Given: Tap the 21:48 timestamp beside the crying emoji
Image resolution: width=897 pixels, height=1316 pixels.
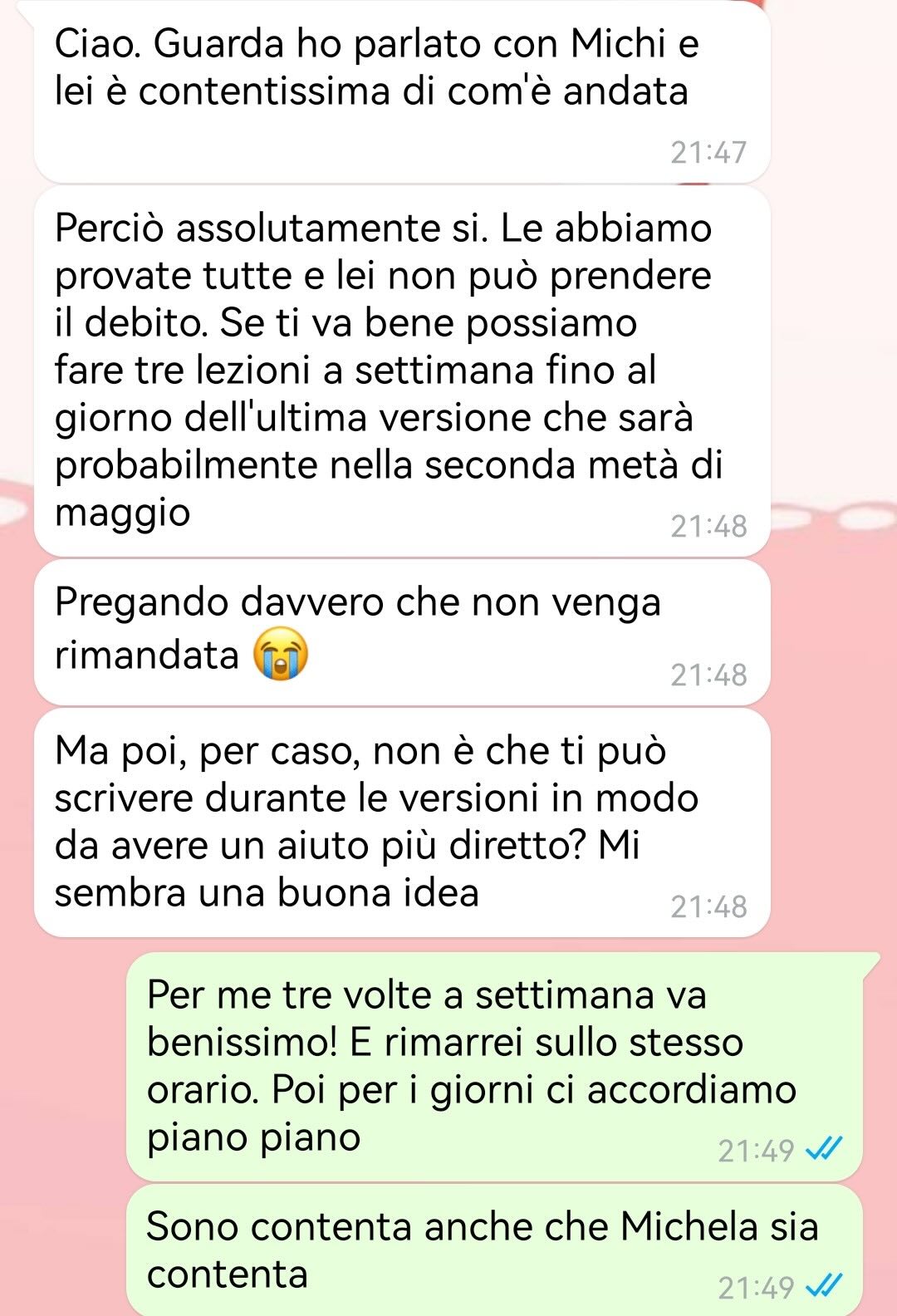Looking at the screenshot, I should (x=709, y=675).
